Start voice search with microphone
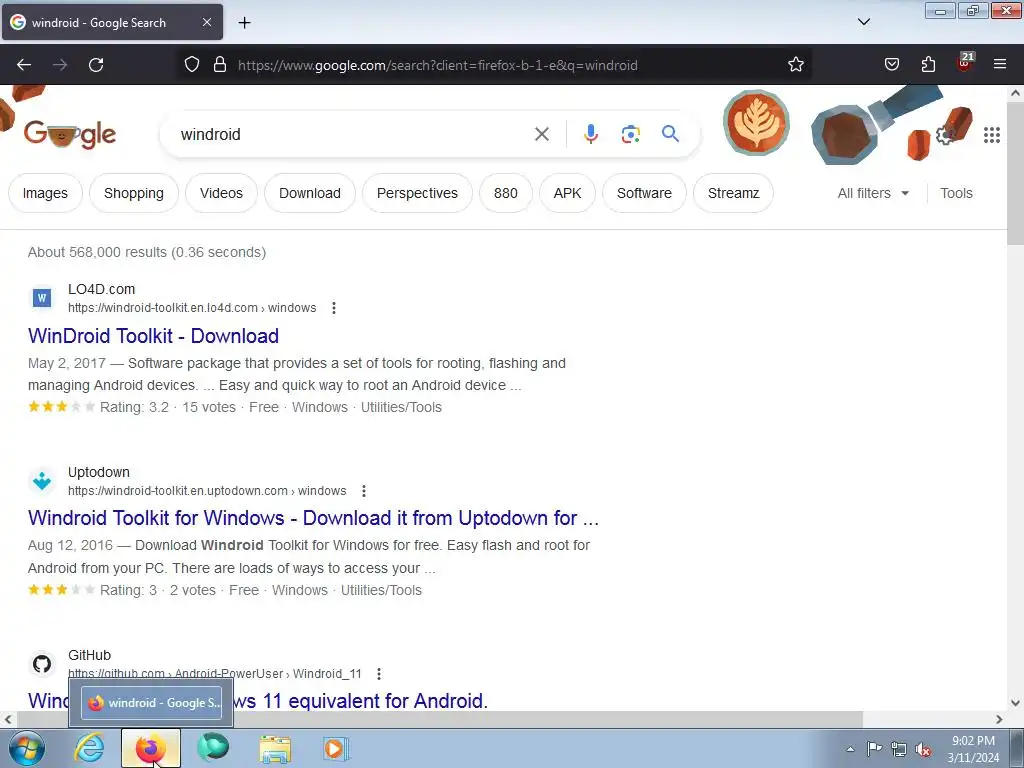Screen dimensions: 1024x768 pos(590,134)
